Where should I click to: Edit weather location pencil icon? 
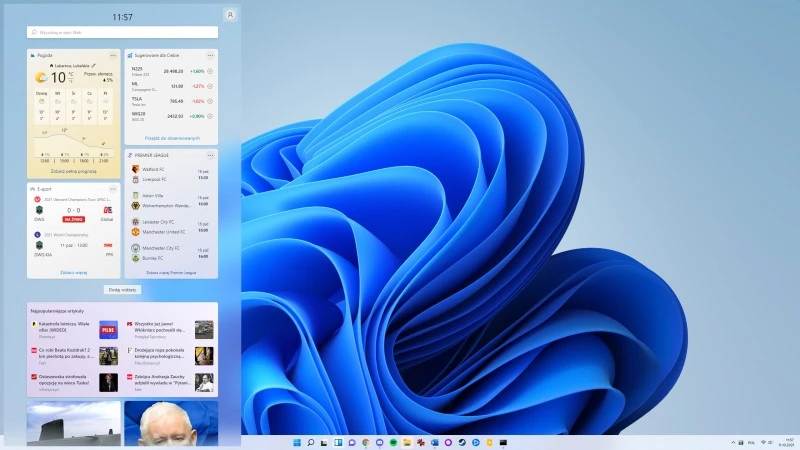coord(94,66)
